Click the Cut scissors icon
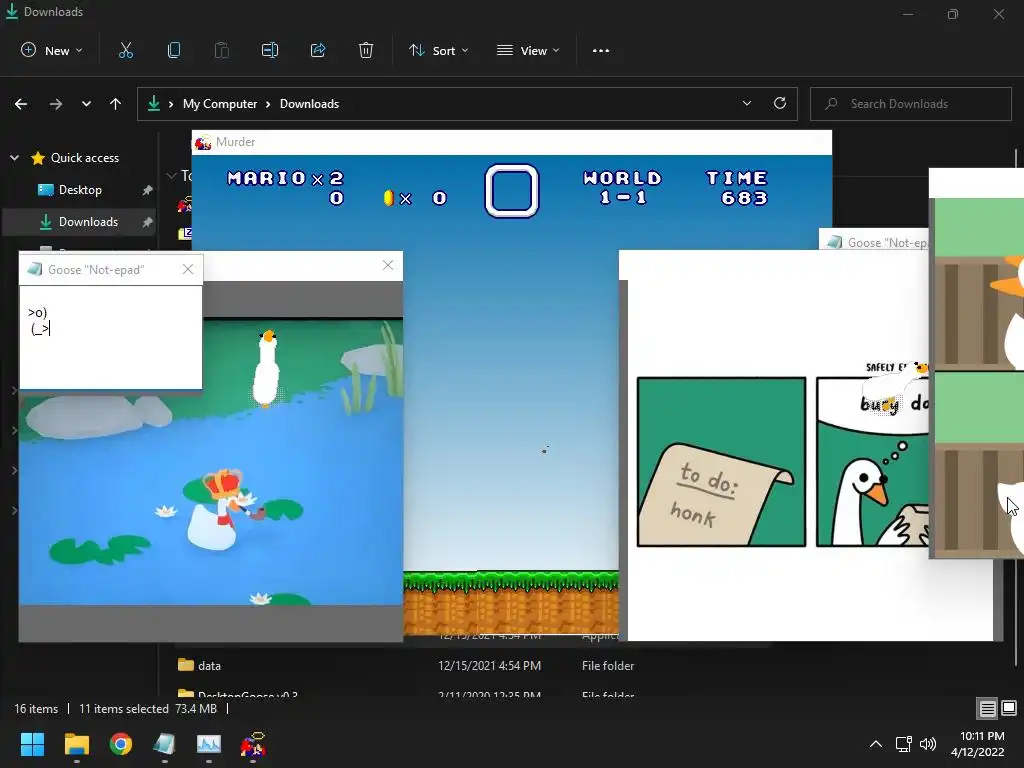This screenshot has width=1024, height=768. click(x=126, y=50)
